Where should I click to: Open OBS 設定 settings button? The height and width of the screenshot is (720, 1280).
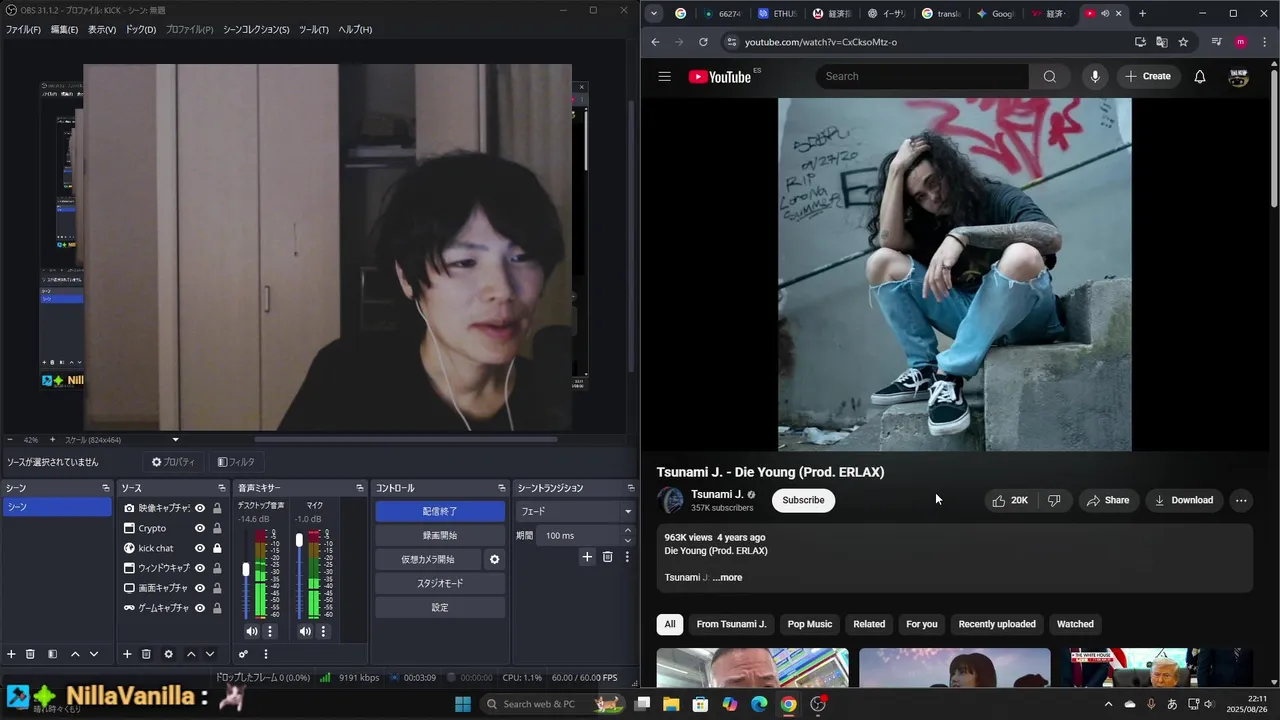click(x=440, y=607)
